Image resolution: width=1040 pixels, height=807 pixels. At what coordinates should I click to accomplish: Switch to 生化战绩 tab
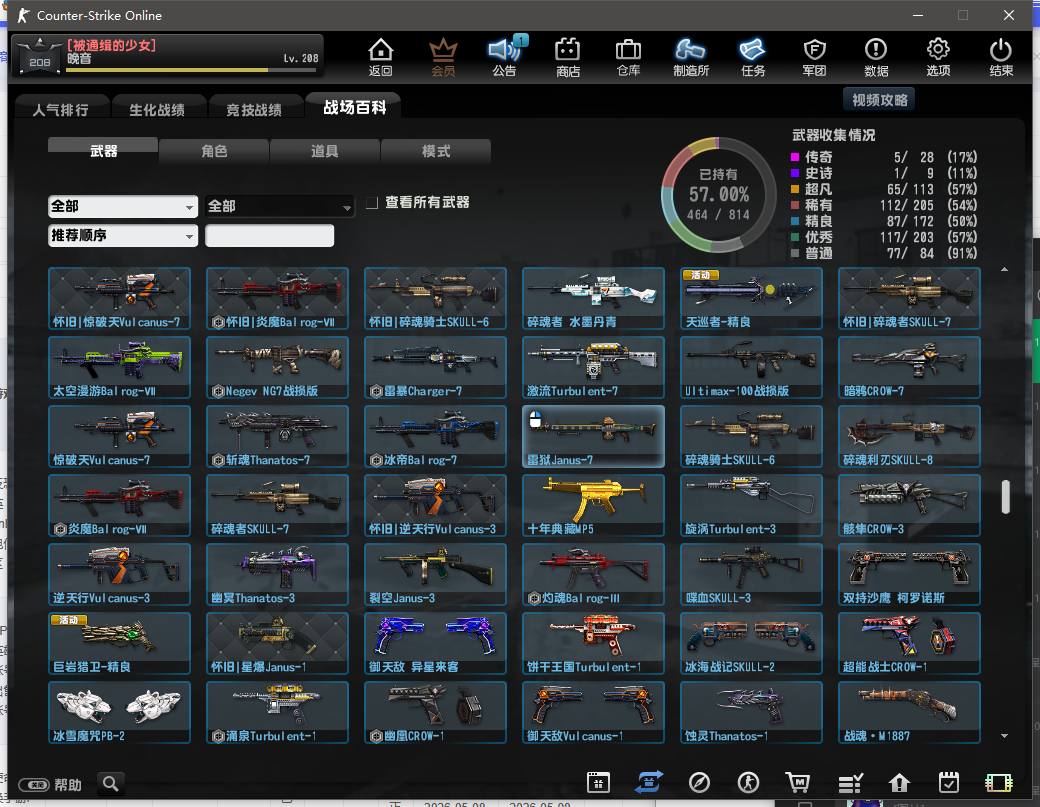tap(157, 109)
